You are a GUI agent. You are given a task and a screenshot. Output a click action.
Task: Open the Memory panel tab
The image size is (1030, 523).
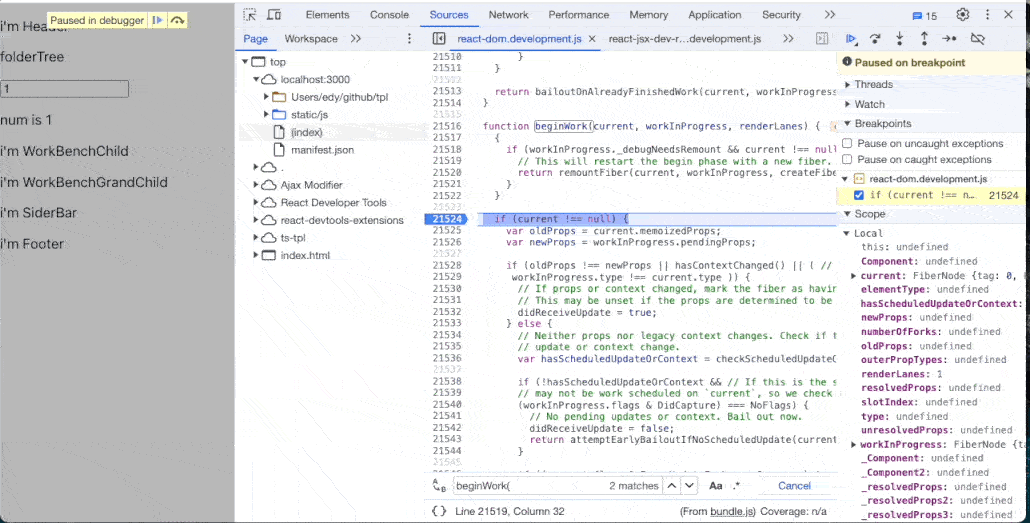coord(648,14)
